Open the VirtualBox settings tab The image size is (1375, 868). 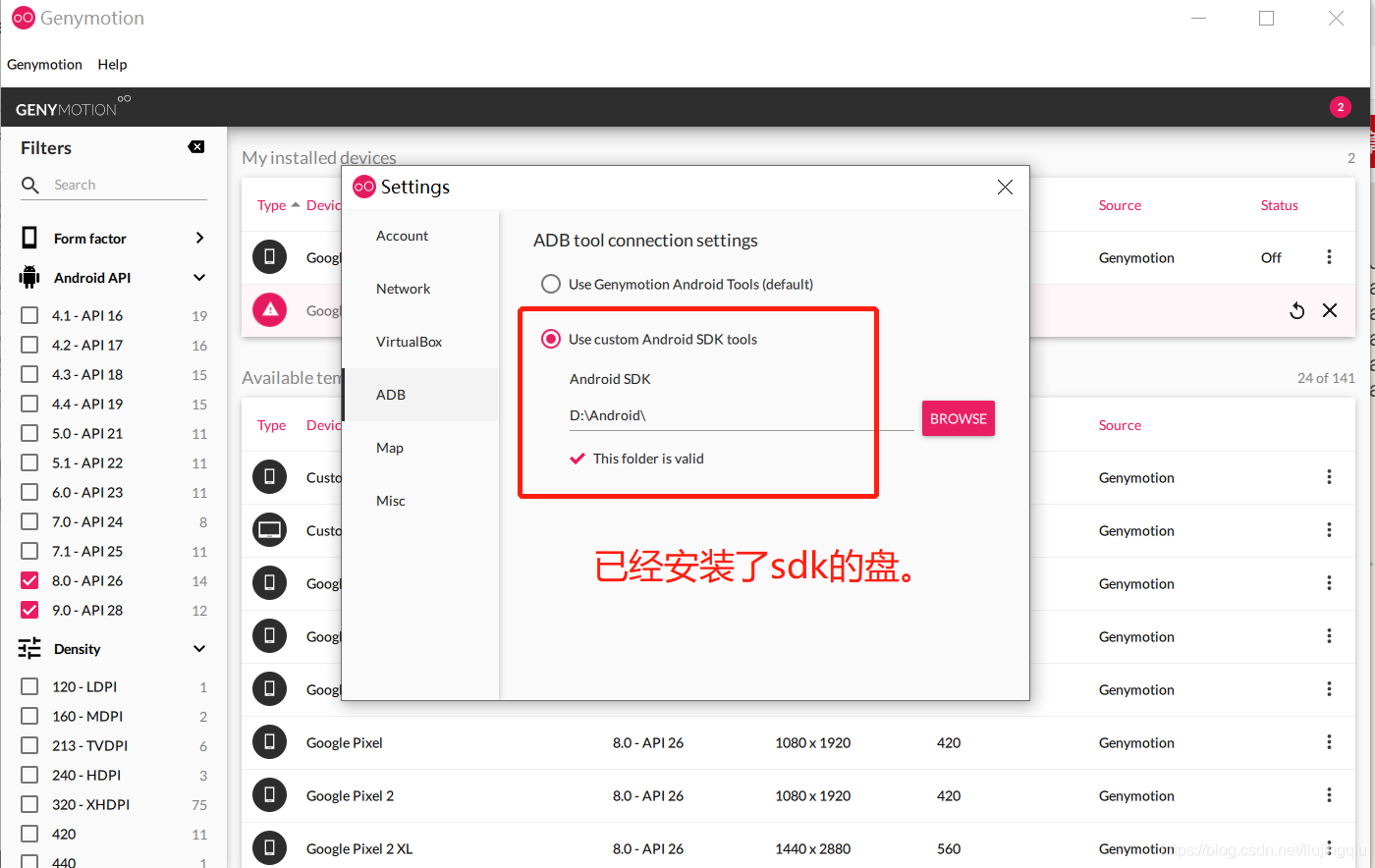click(420, 342)
